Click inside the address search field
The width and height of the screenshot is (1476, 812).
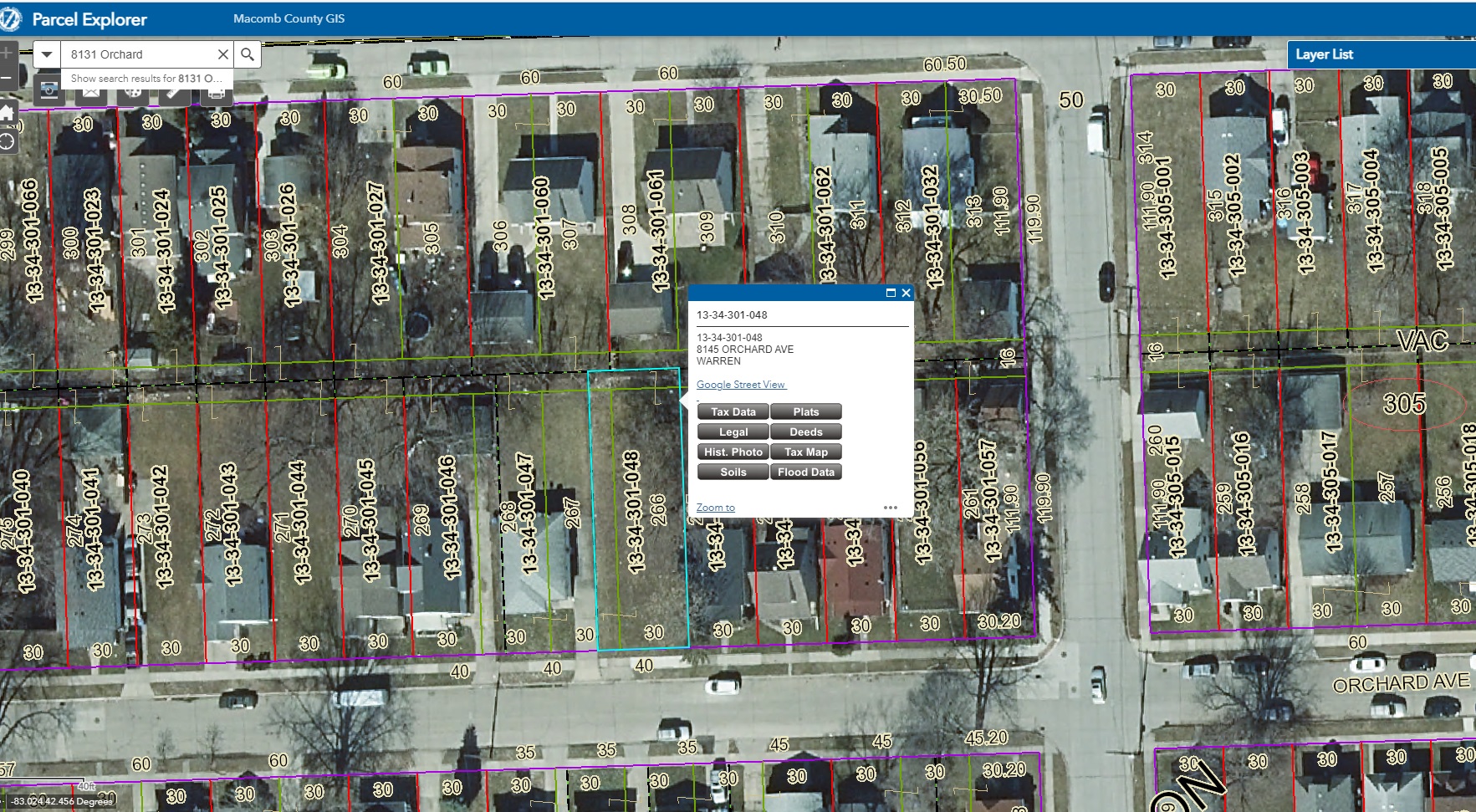tap(138, 54)
